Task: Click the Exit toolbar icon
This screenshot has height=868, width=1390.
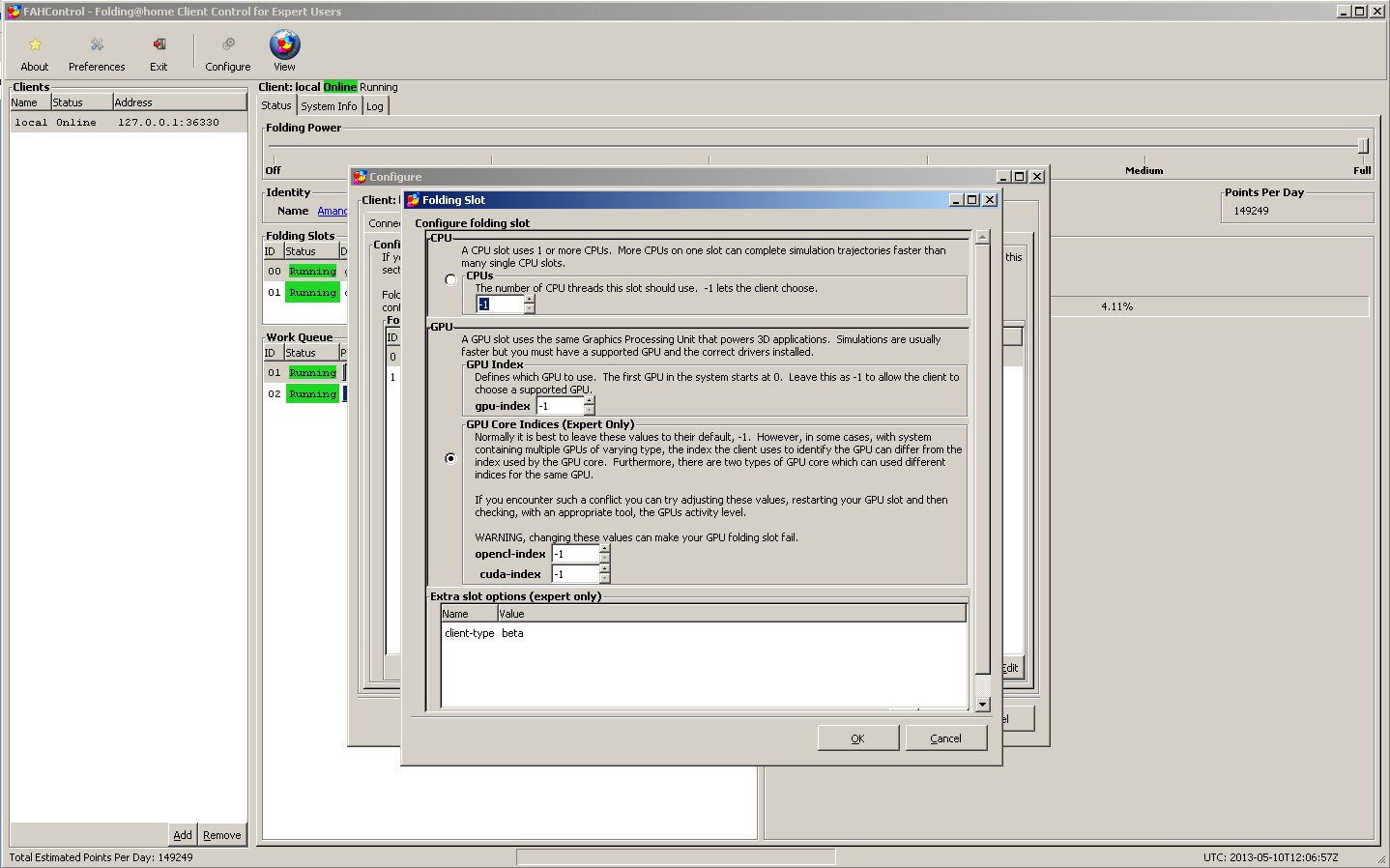Action: tap(159, 44)
